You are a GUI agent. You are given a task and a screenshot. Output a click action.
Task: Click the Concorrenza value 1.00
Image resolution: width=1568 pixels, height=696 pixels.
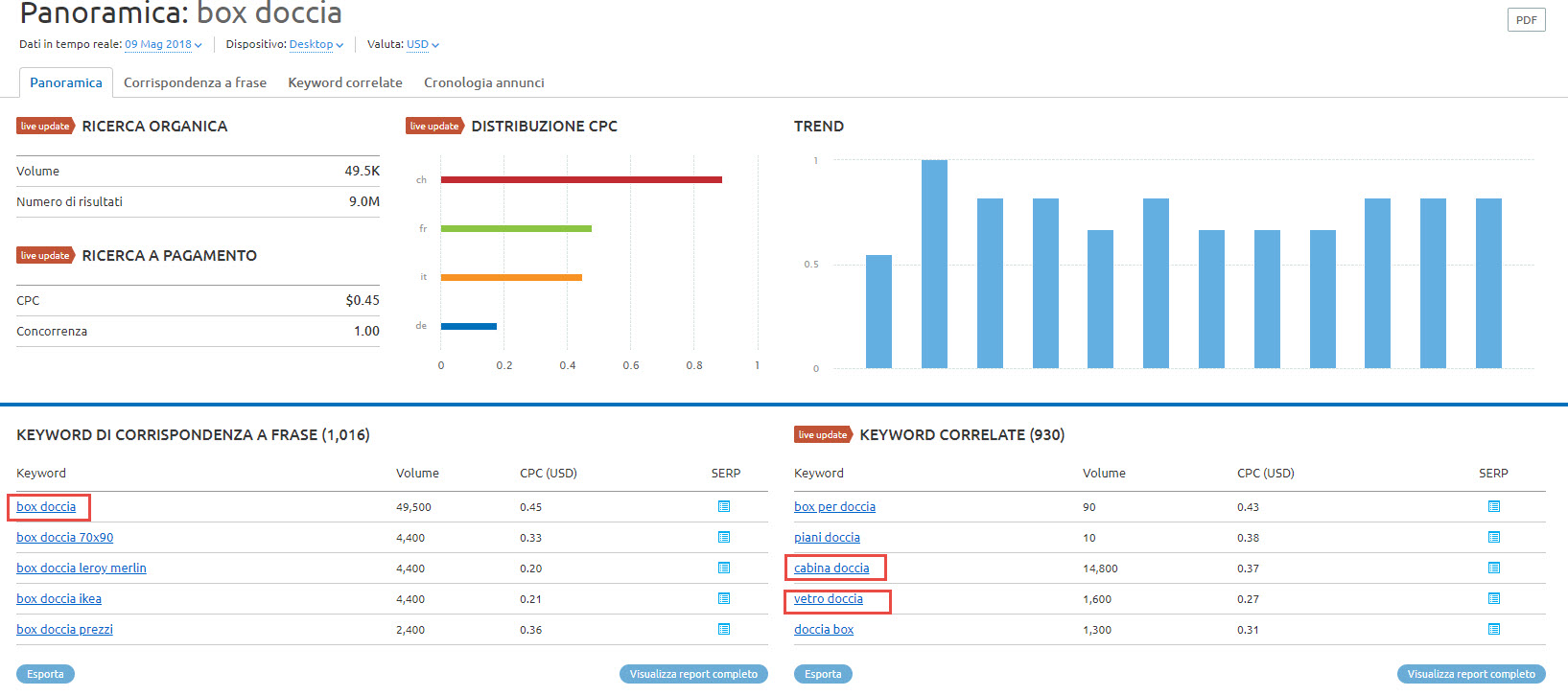click(366, 331)
